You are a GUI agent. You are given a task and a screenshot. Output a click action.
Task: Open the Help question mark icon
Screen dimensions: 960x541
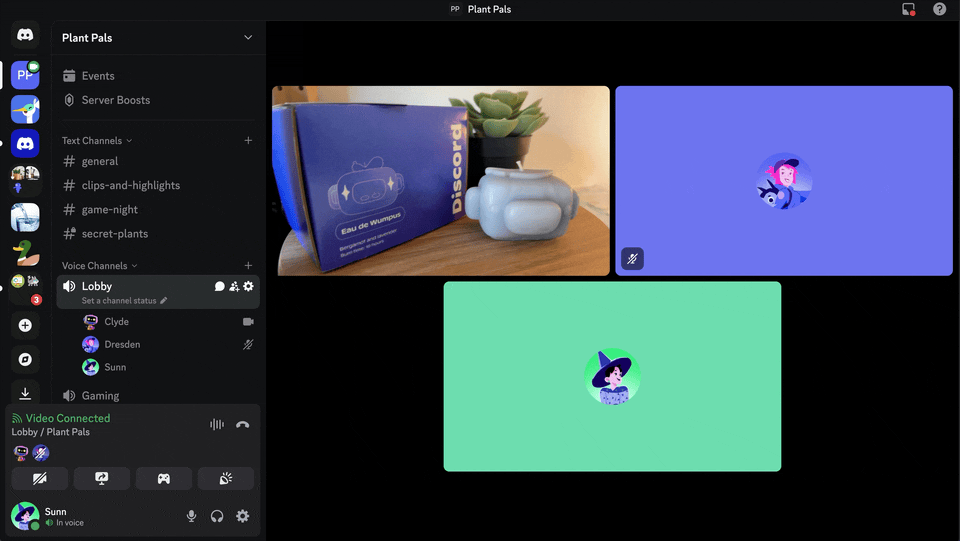[x=939, y=9]
